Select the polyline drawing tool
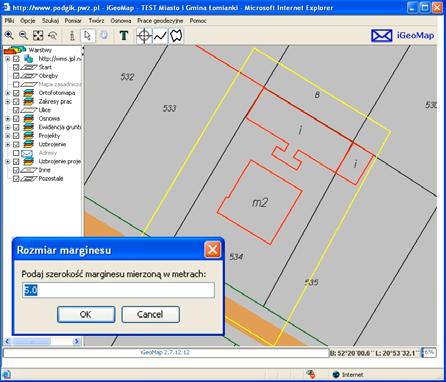The width and height of the screenshot is (446, 382). coord(160,36)
